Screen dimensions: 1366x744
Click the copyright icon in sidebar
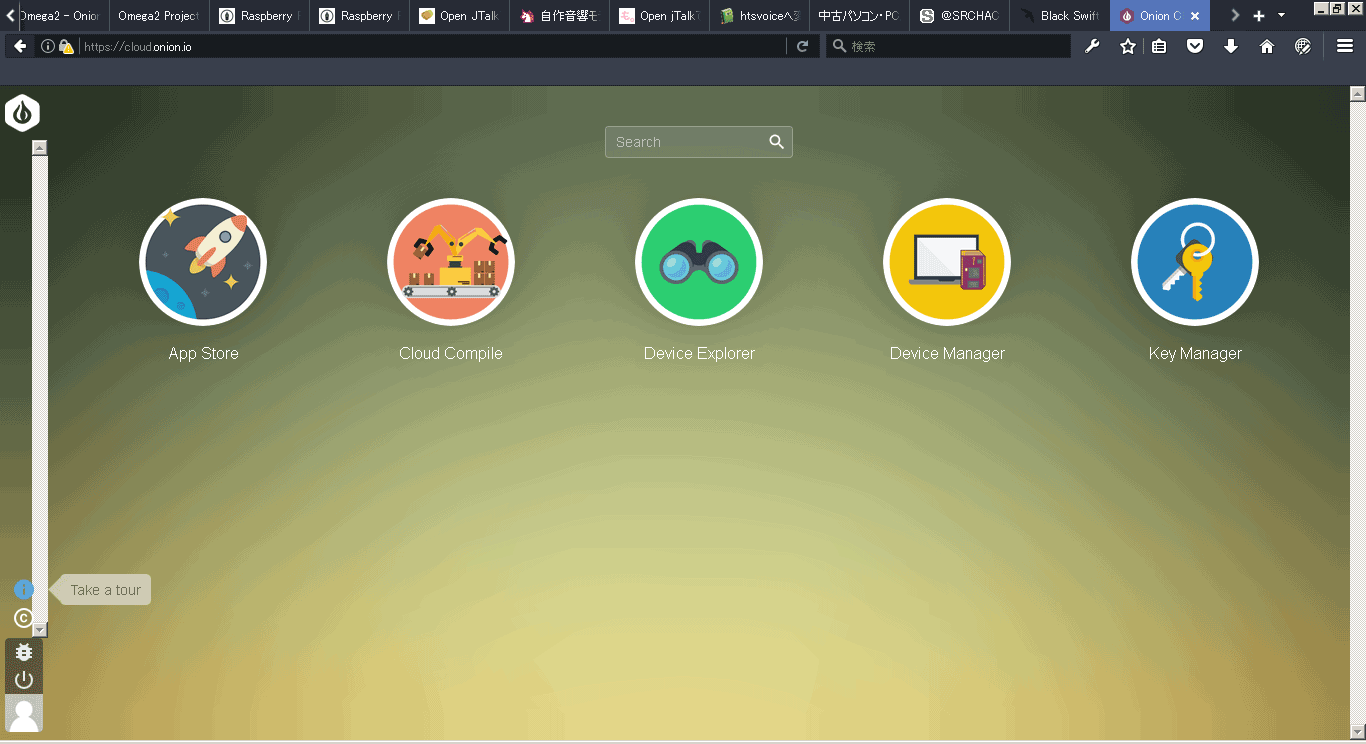click(23, 618)
